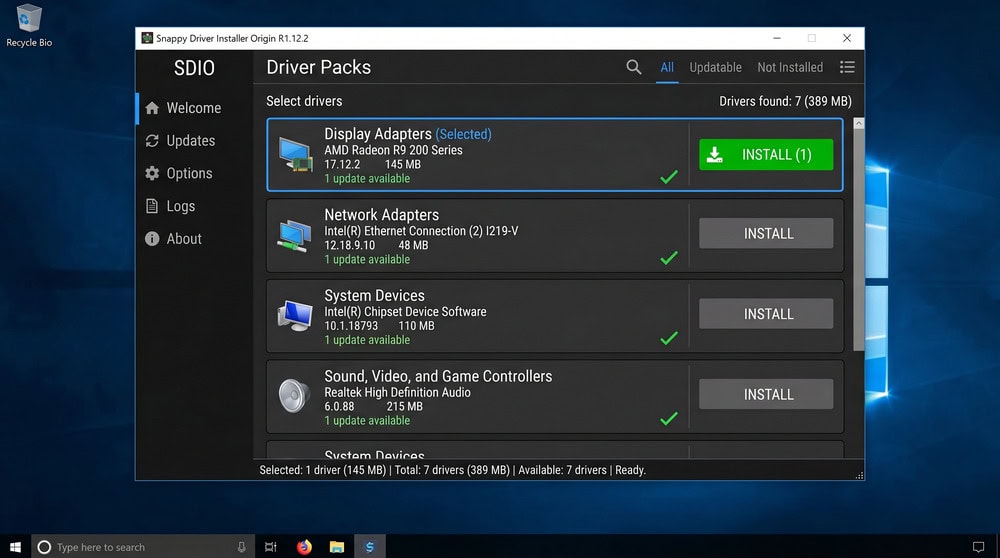This screenshot has height=558, width=1000.
Task: Open the Action Center notification icon
Action: [x=978, y=547]
